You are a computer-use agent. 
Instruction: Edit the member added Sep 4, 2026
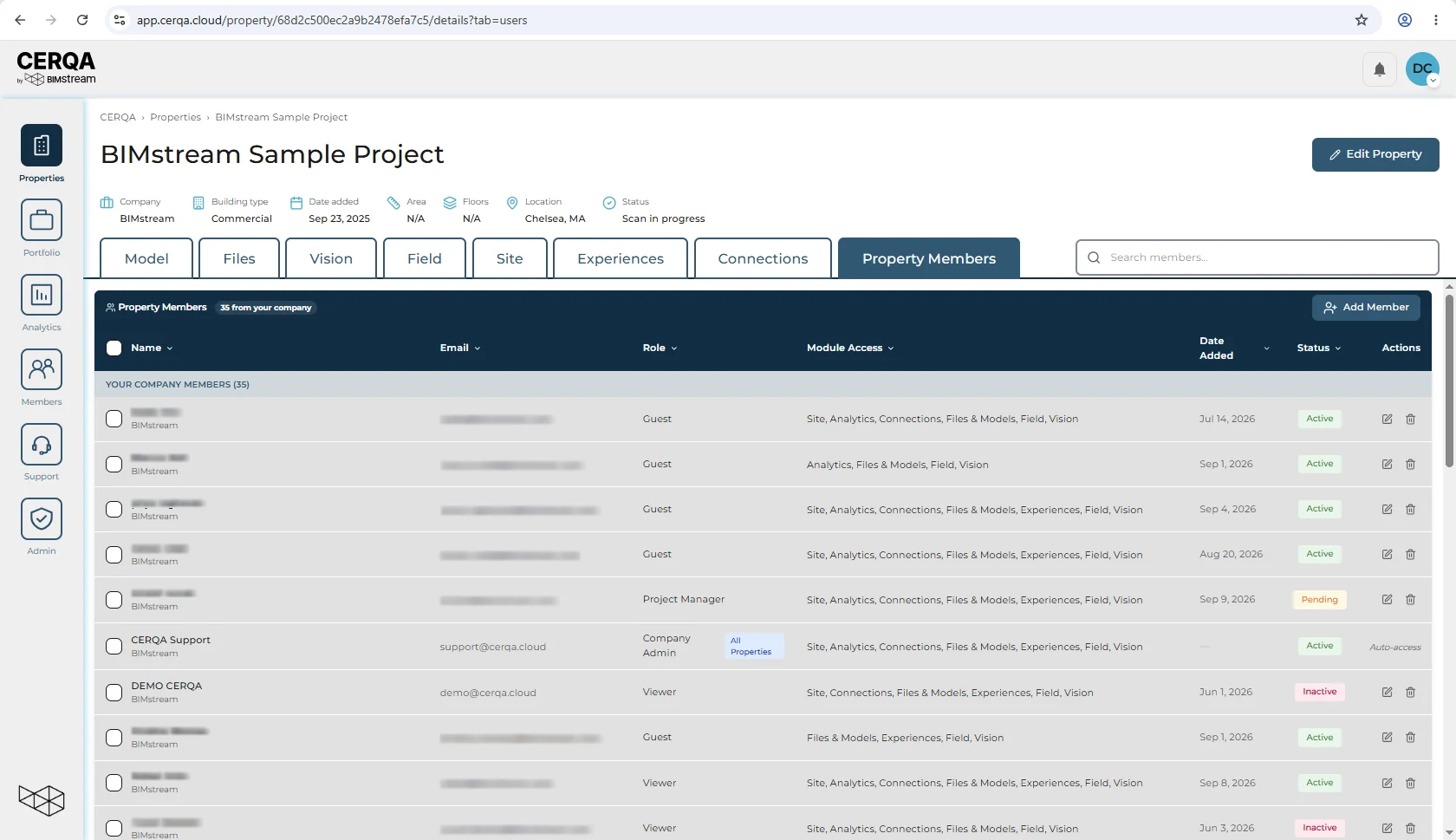tap(1387, 509)
